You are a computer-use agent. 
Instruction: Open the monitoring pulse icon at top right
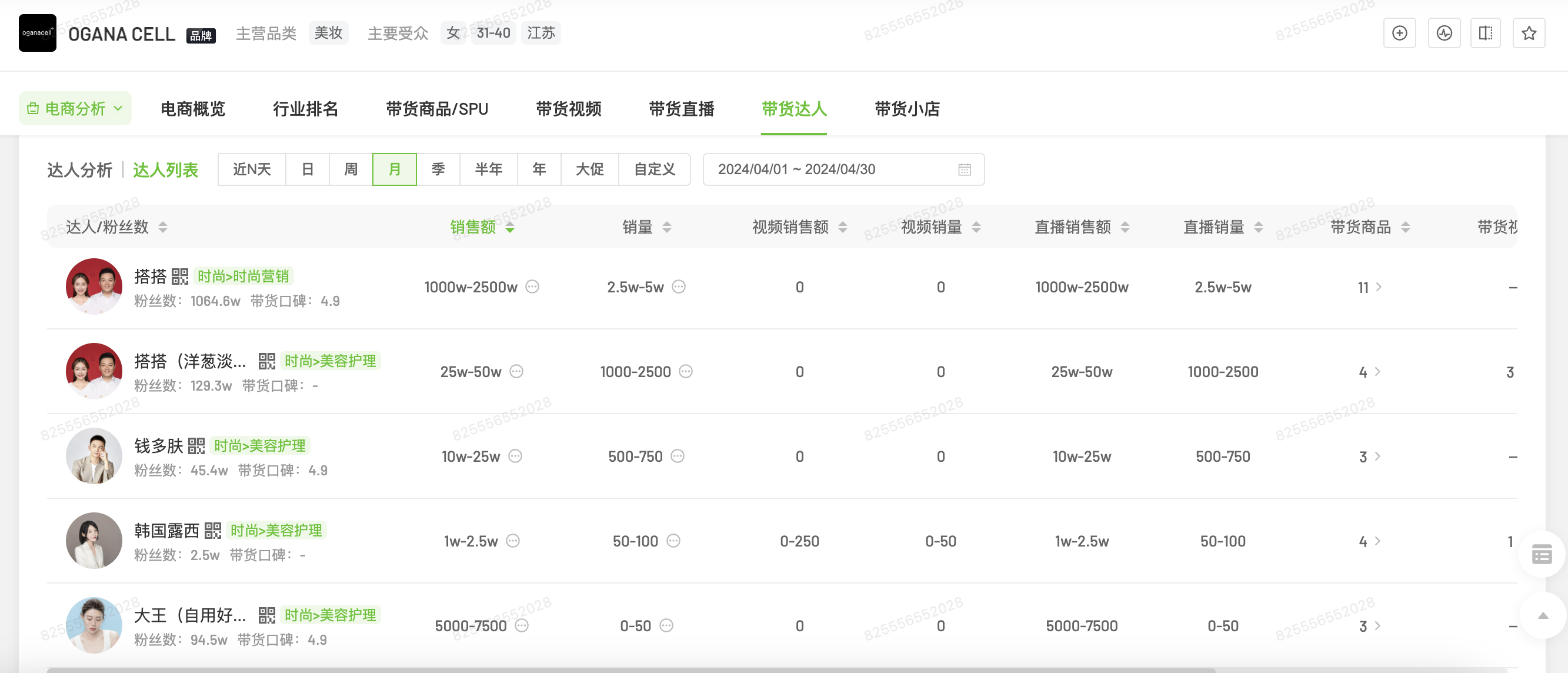1444,33
